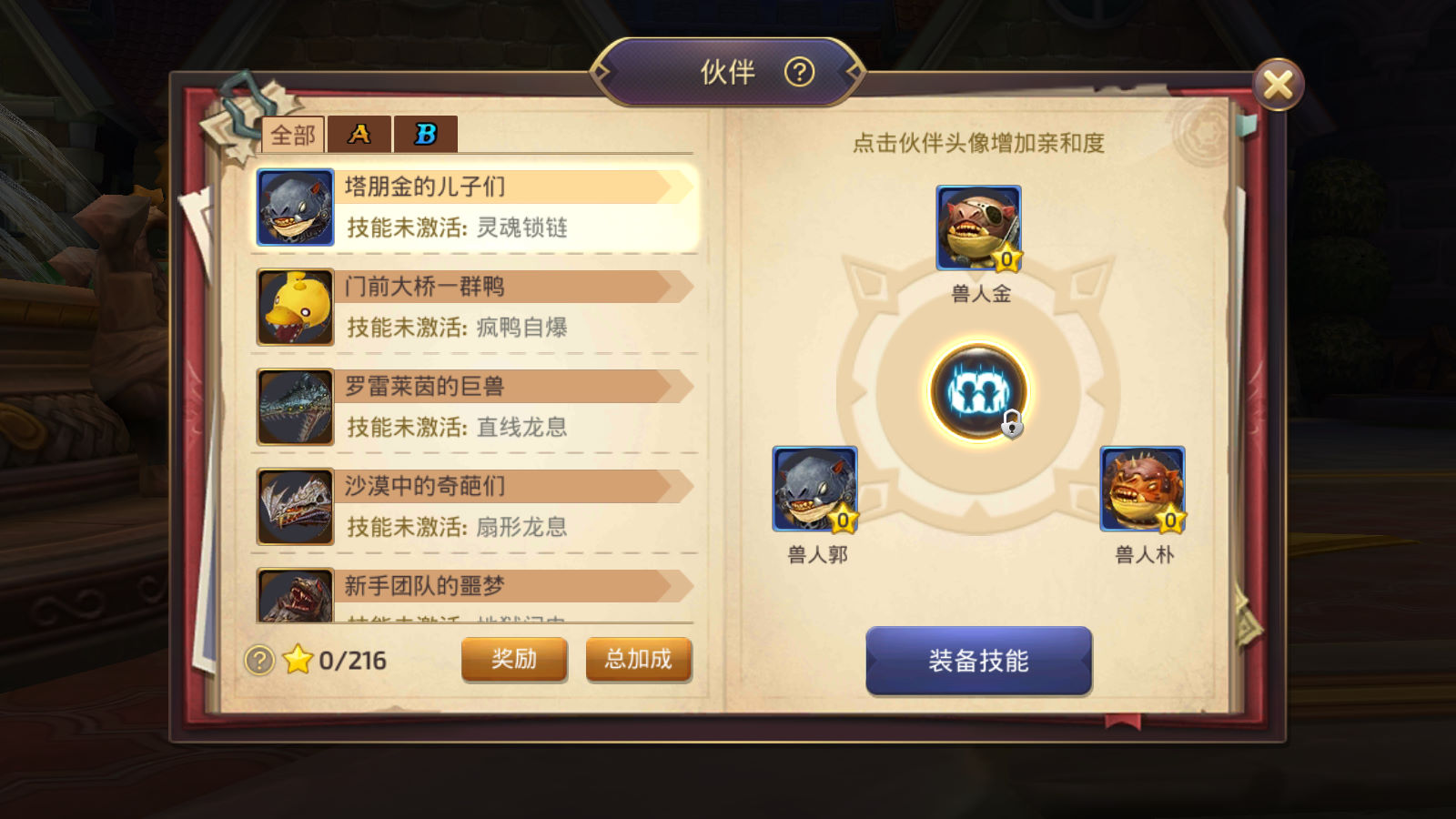Open the 总加成 total bonus button
1456x819 pixels.
point(639,660)
